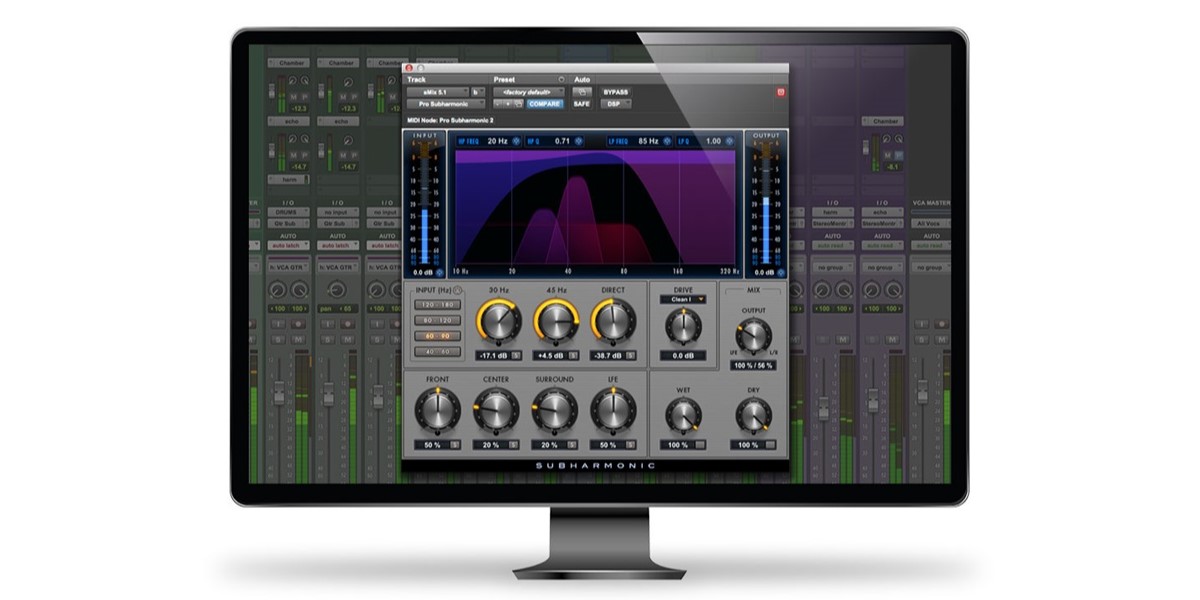The width and height of the screenshot is (1200, 600).
Task: Open the Preset settings menu circle icon
Action: [561, 79]
